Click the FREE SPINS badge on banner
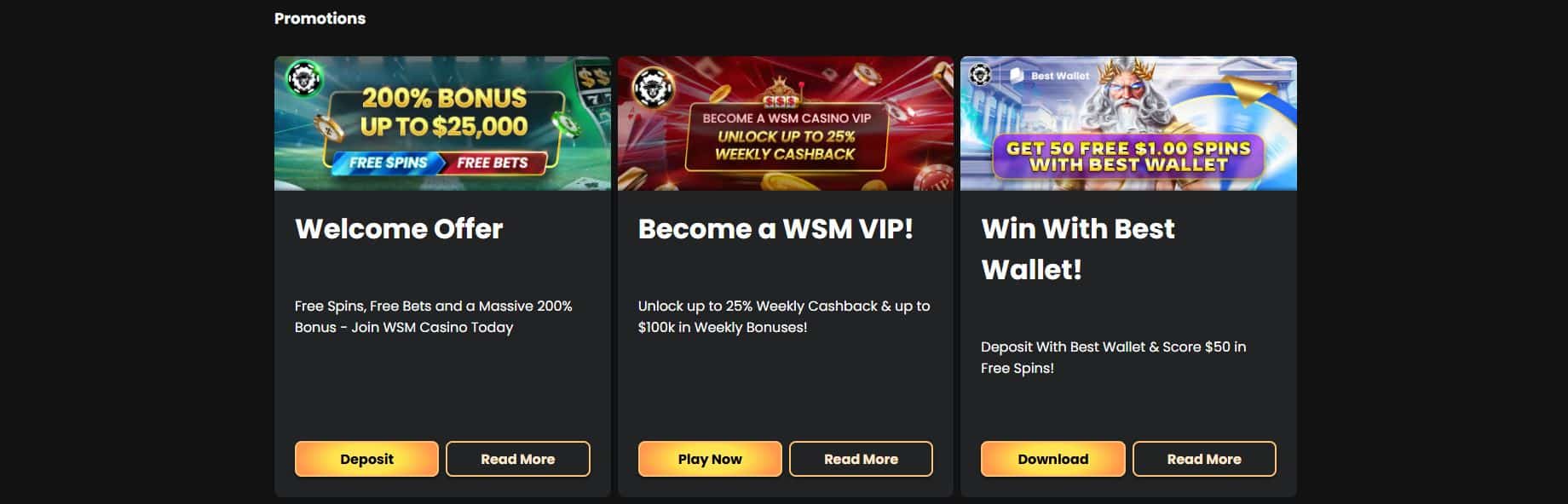 388,163
